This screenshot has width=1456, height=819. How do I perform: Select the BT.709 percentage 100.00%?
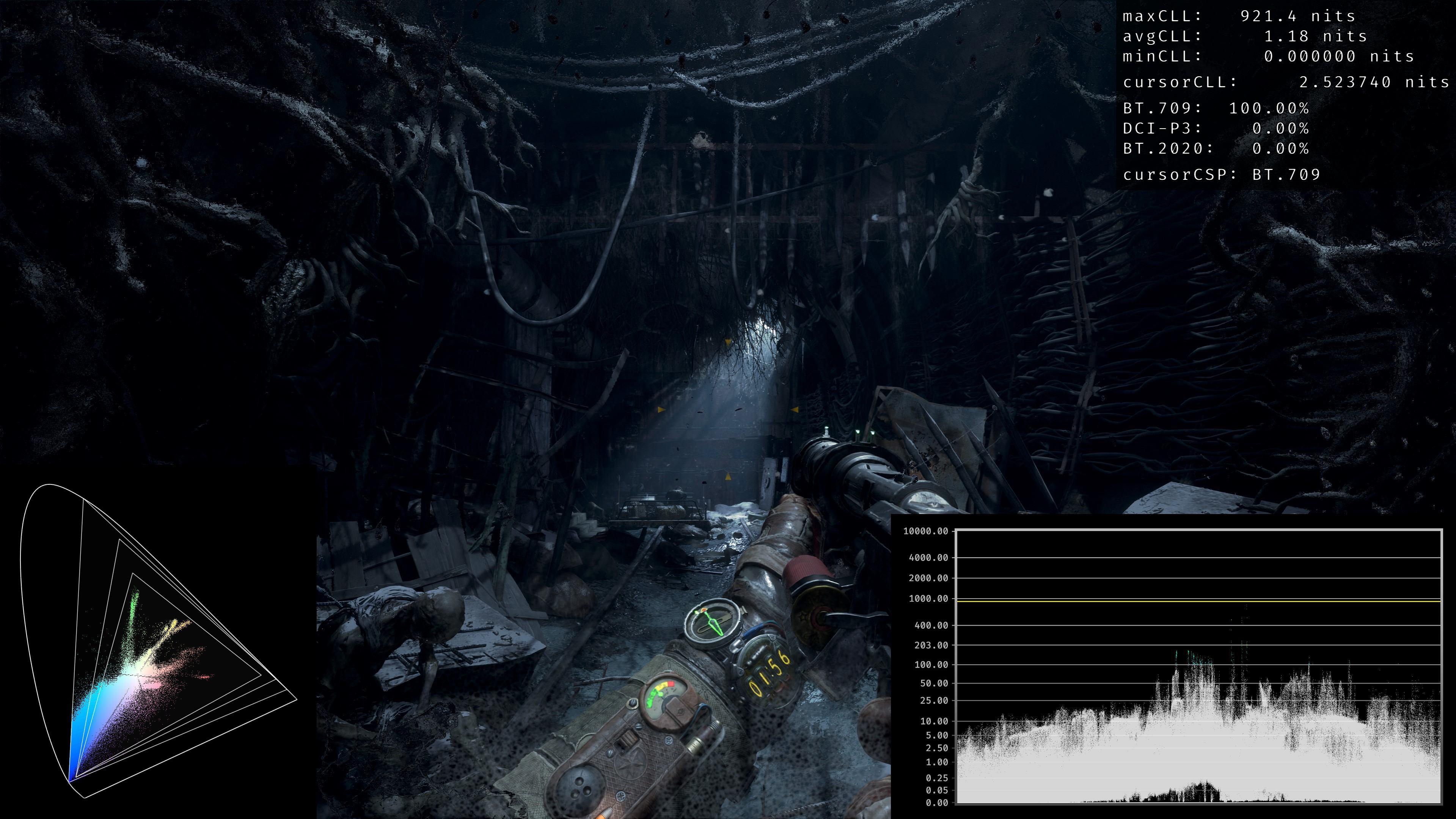pos(1269,108)
